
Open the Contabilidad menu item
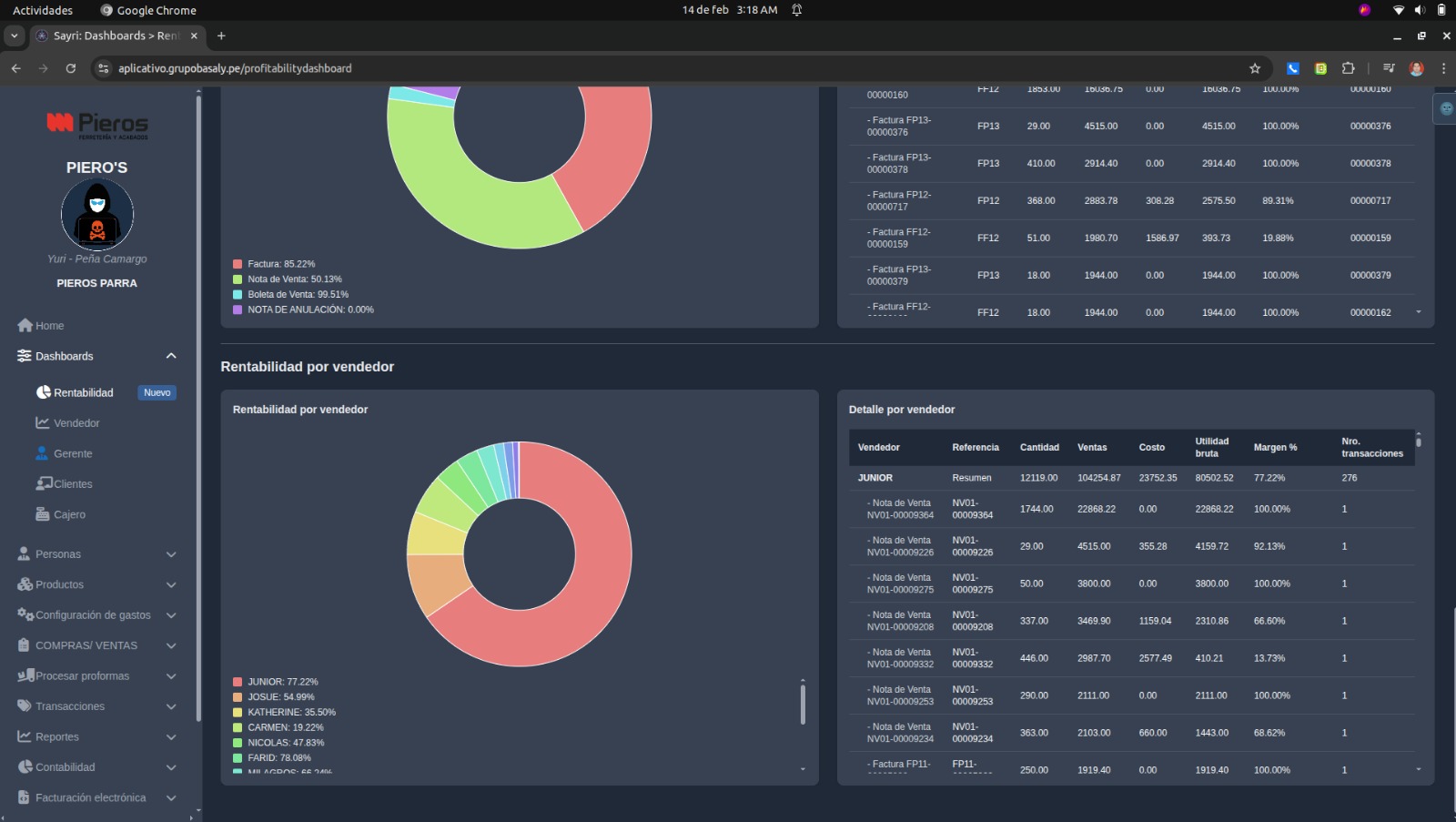pos(65,767)
